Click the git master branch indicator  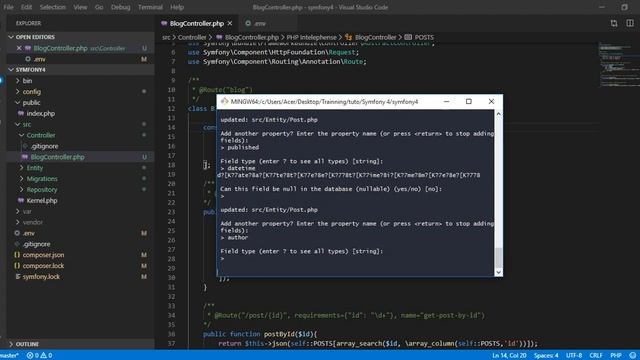[9, 356]
